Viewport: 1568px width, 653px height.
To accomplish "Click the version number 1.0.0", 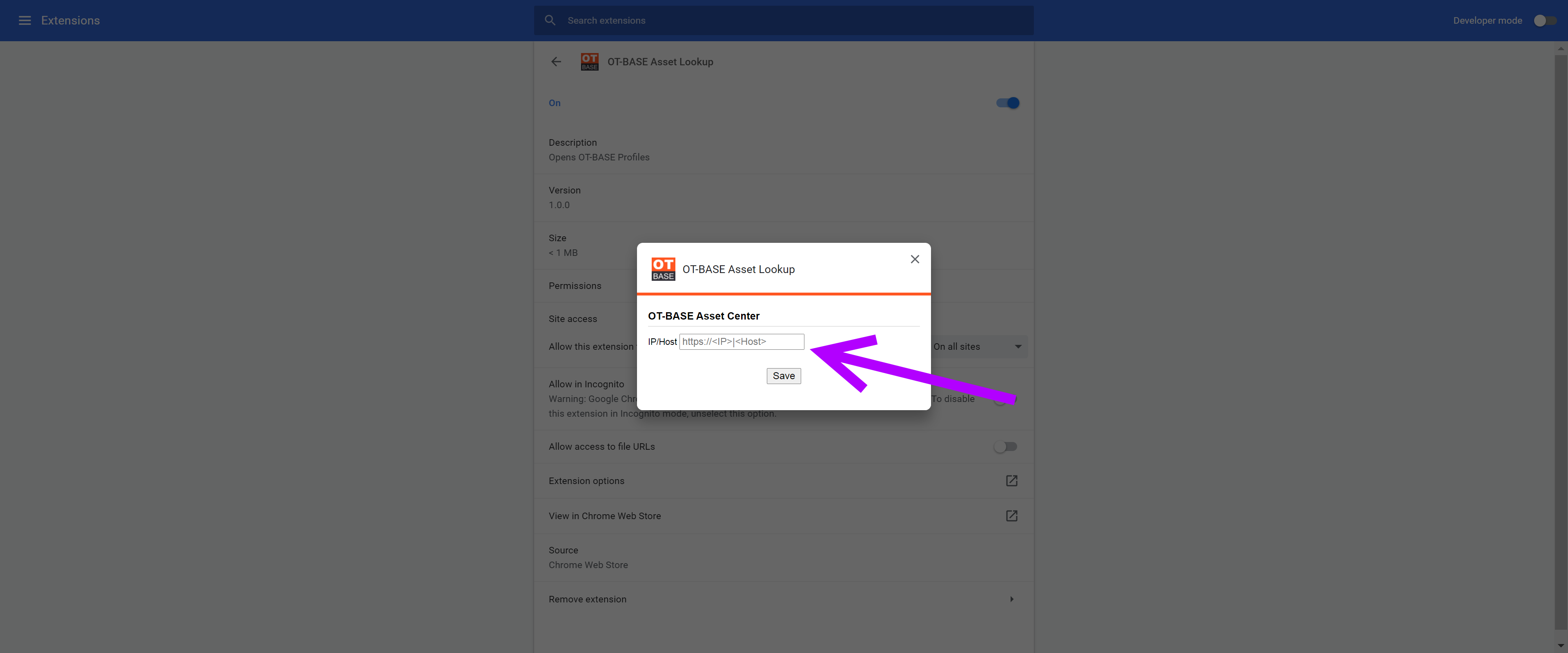I will click(x=559, y=205).
